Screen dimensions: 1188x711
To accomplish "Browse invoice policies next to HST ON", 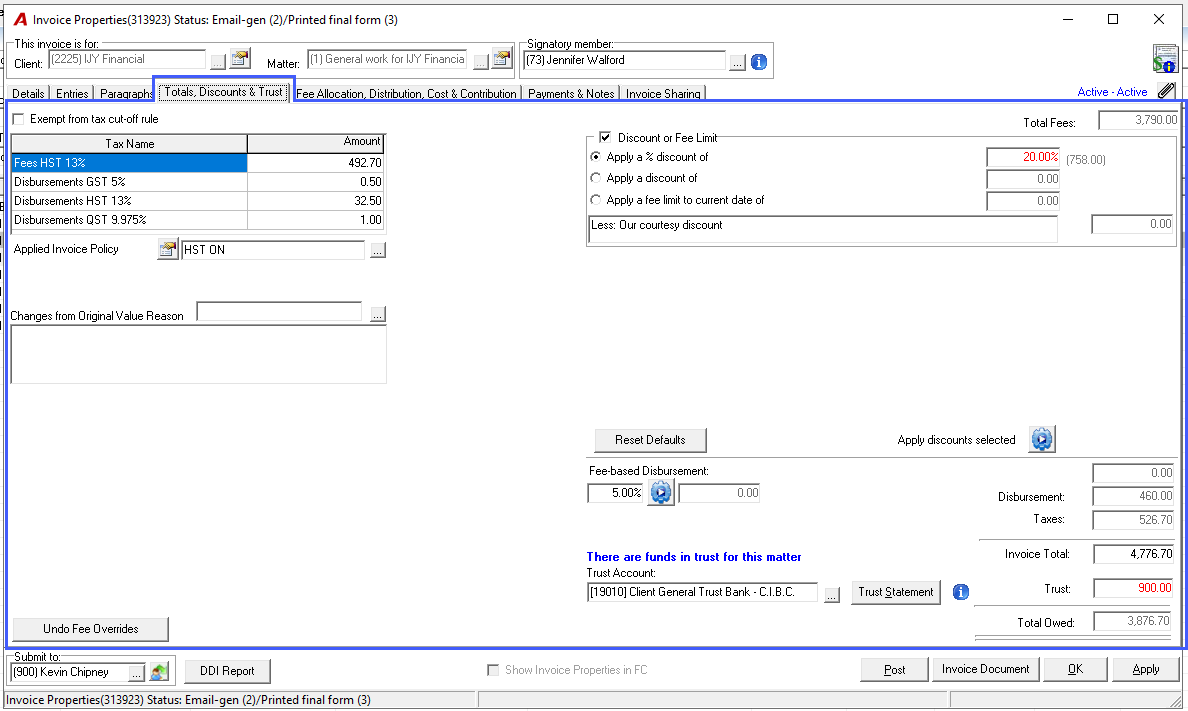I will pos(377,250).
